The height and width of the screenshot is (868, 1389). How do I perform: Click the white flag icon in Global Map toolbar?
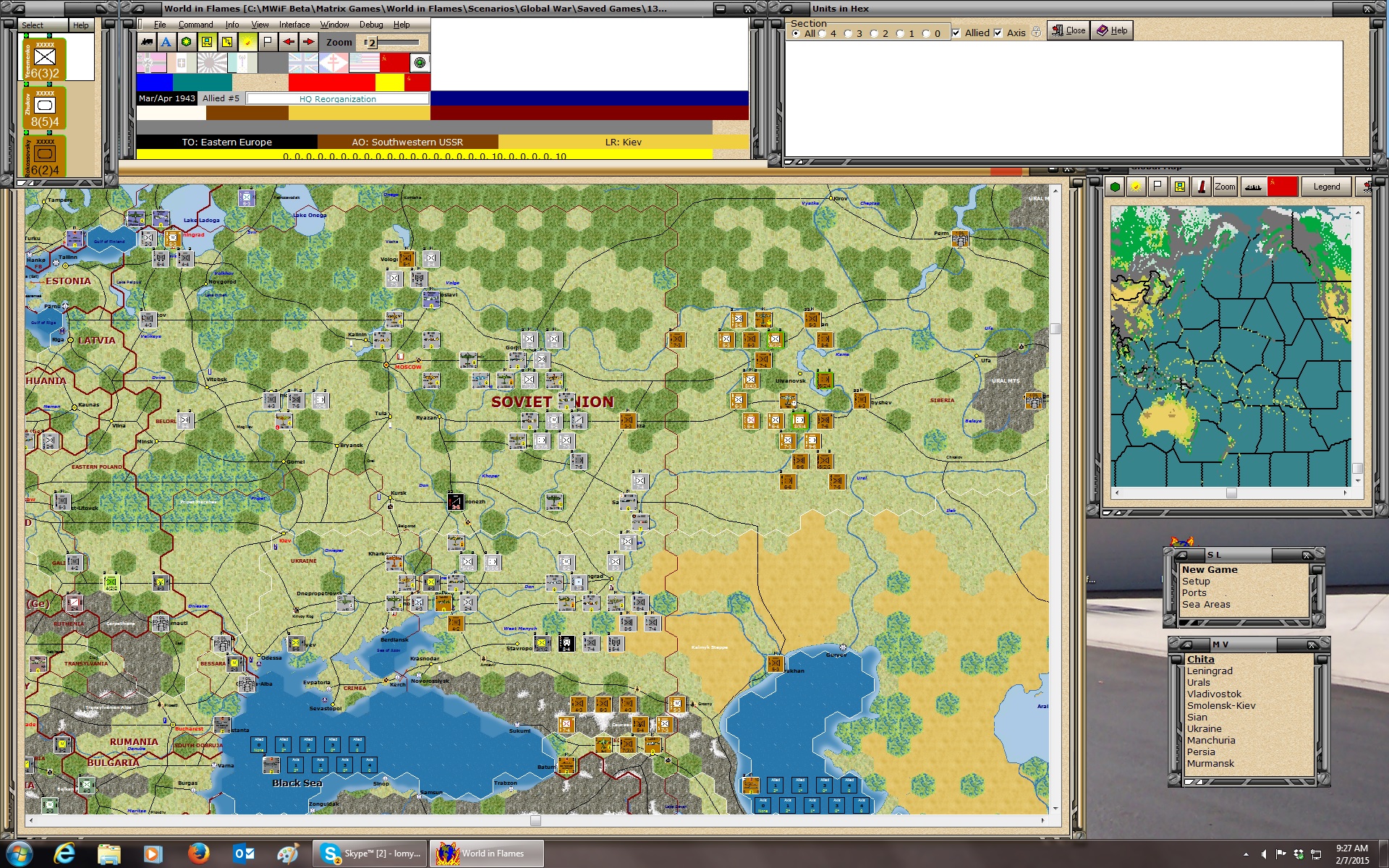click(1158, 187)
